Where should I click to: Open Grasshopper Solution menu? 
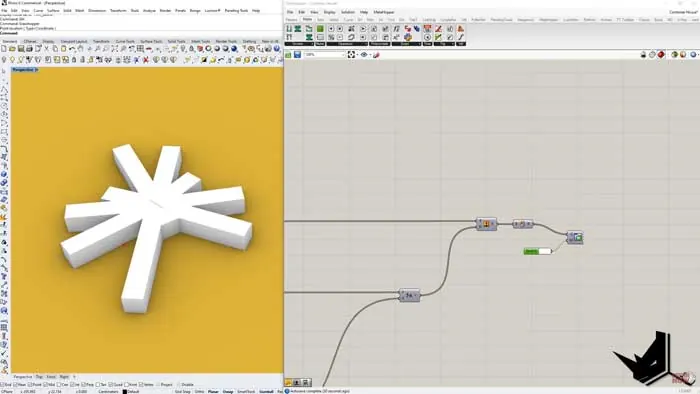click(x=348, y=12)
